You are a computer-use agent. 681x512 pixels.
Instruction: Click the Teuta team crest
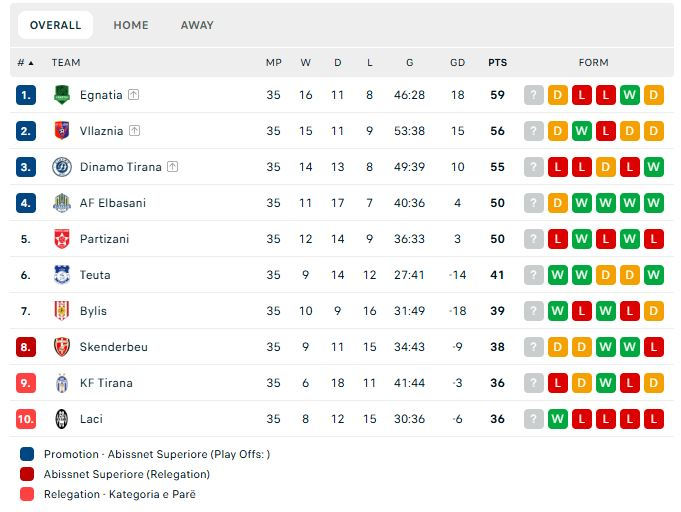coord(62,275)
